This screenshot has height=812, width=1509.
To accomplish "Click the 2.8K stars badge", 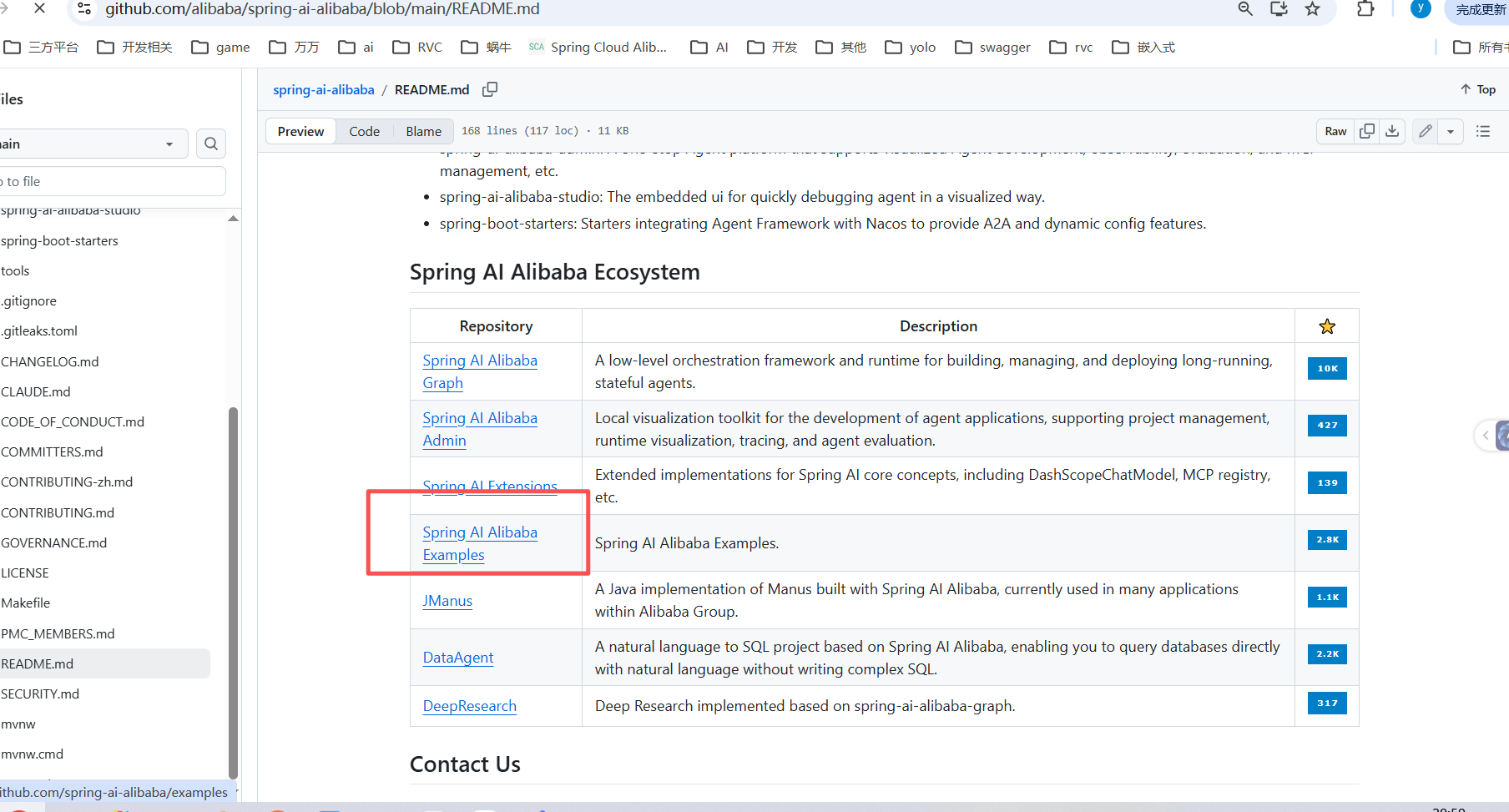I will tap(1327, 540).
